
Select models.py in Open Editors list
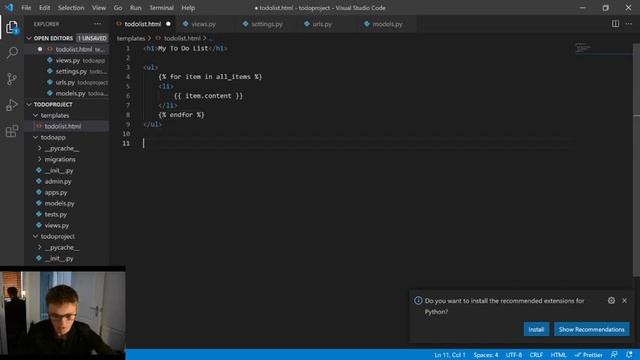click(x=70, y=93)
